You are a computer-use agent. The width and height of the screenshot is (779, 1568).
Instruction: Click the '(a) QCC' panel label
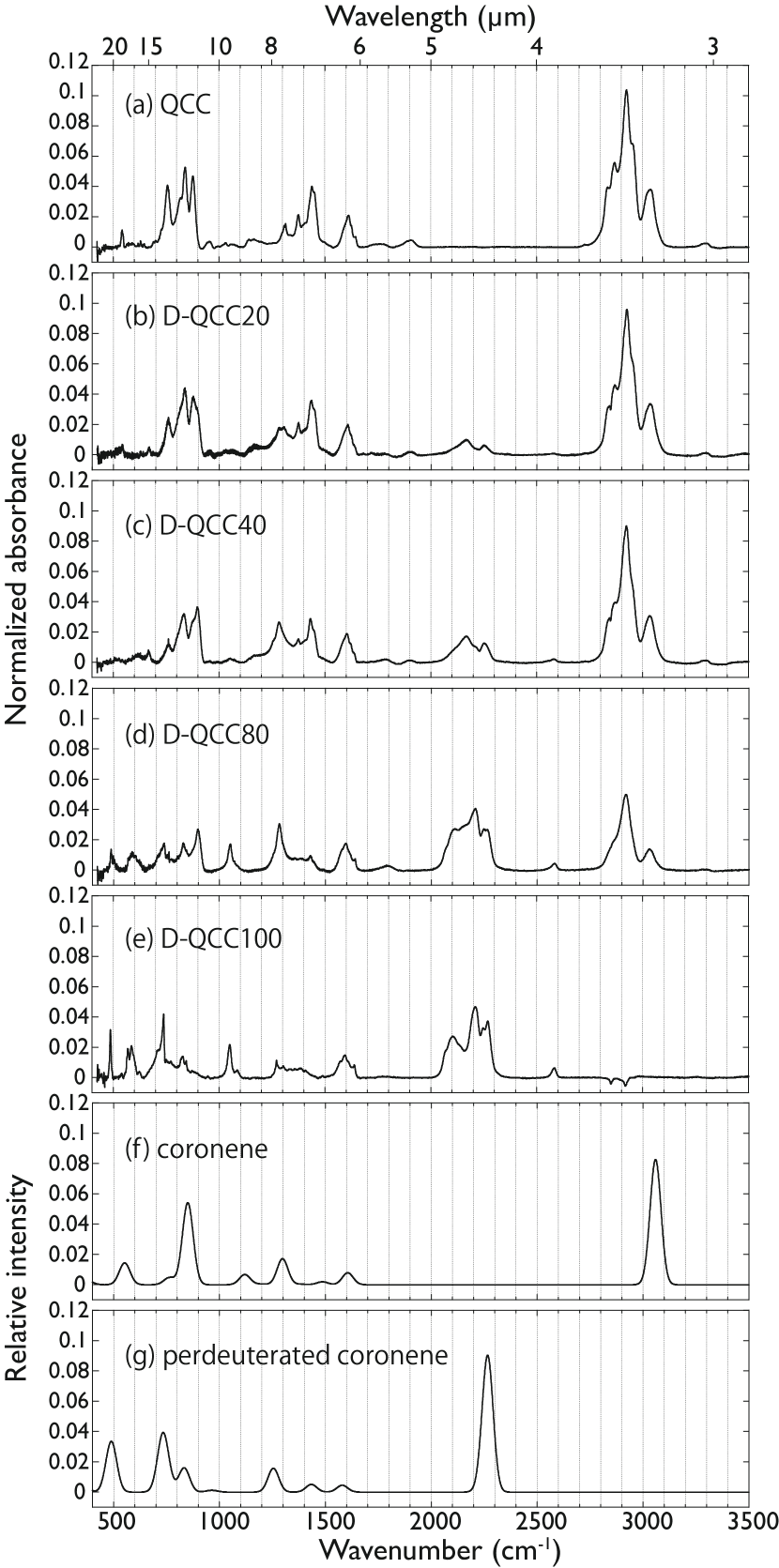click(x=167, y=106)
